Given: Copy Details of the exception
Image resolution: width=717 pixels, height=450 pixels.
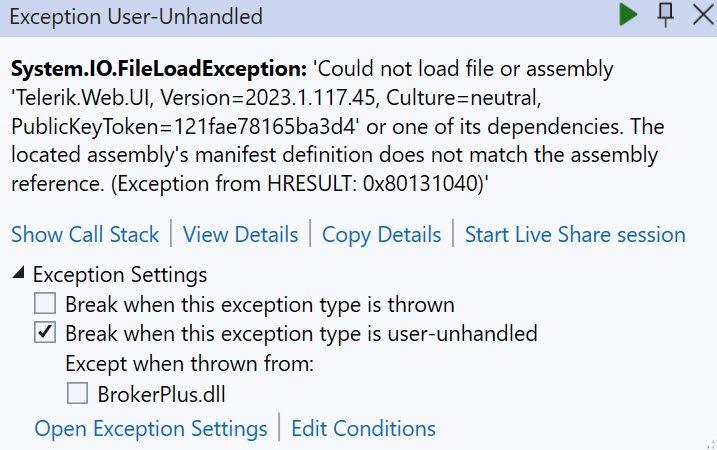Looking at the screenshot, I should coord(381,235).
